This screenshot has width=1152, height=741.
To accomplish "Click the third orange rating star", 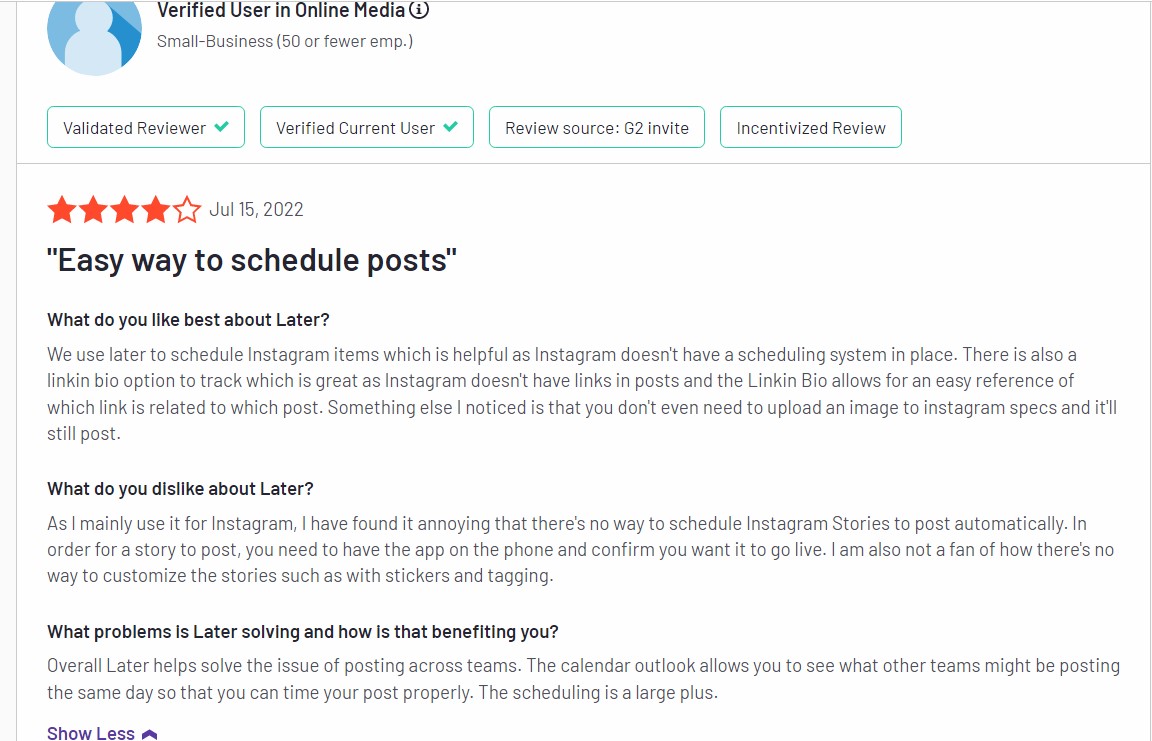I will 125,210.
